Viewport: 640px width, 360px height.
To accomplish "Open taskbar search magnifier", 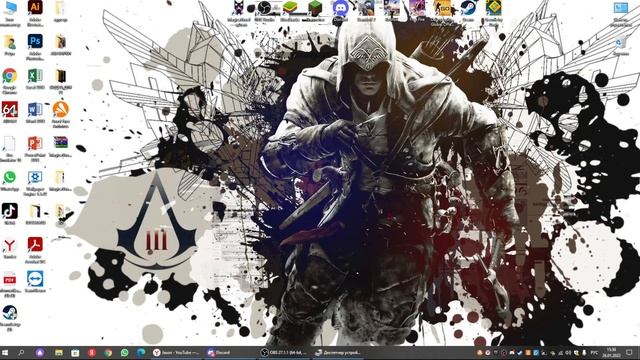I will click(21, 352).
